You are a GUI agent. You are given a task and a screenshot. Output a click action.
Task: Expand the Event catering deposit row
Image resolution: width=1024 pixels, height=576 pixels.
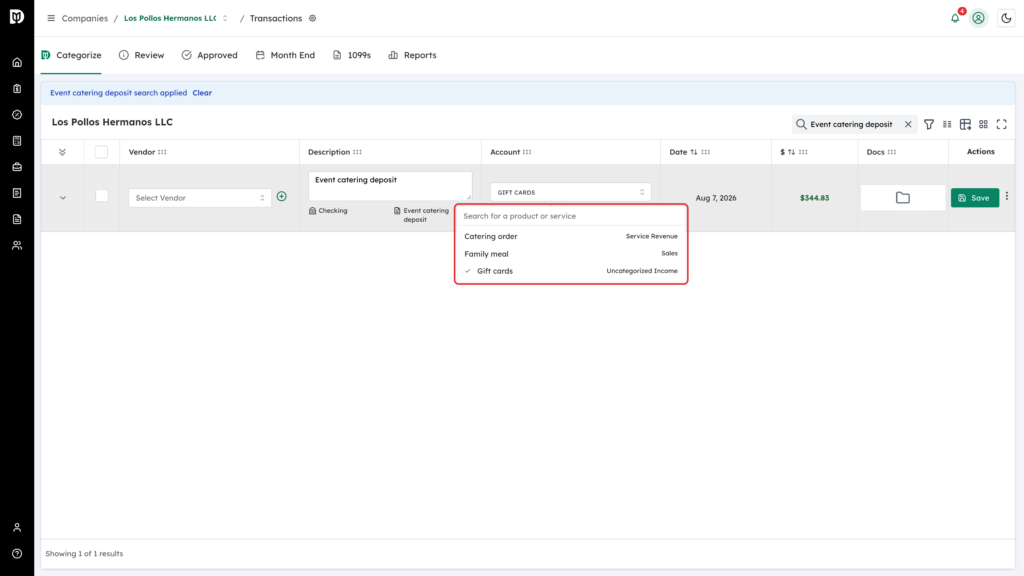tap(63, 198)
